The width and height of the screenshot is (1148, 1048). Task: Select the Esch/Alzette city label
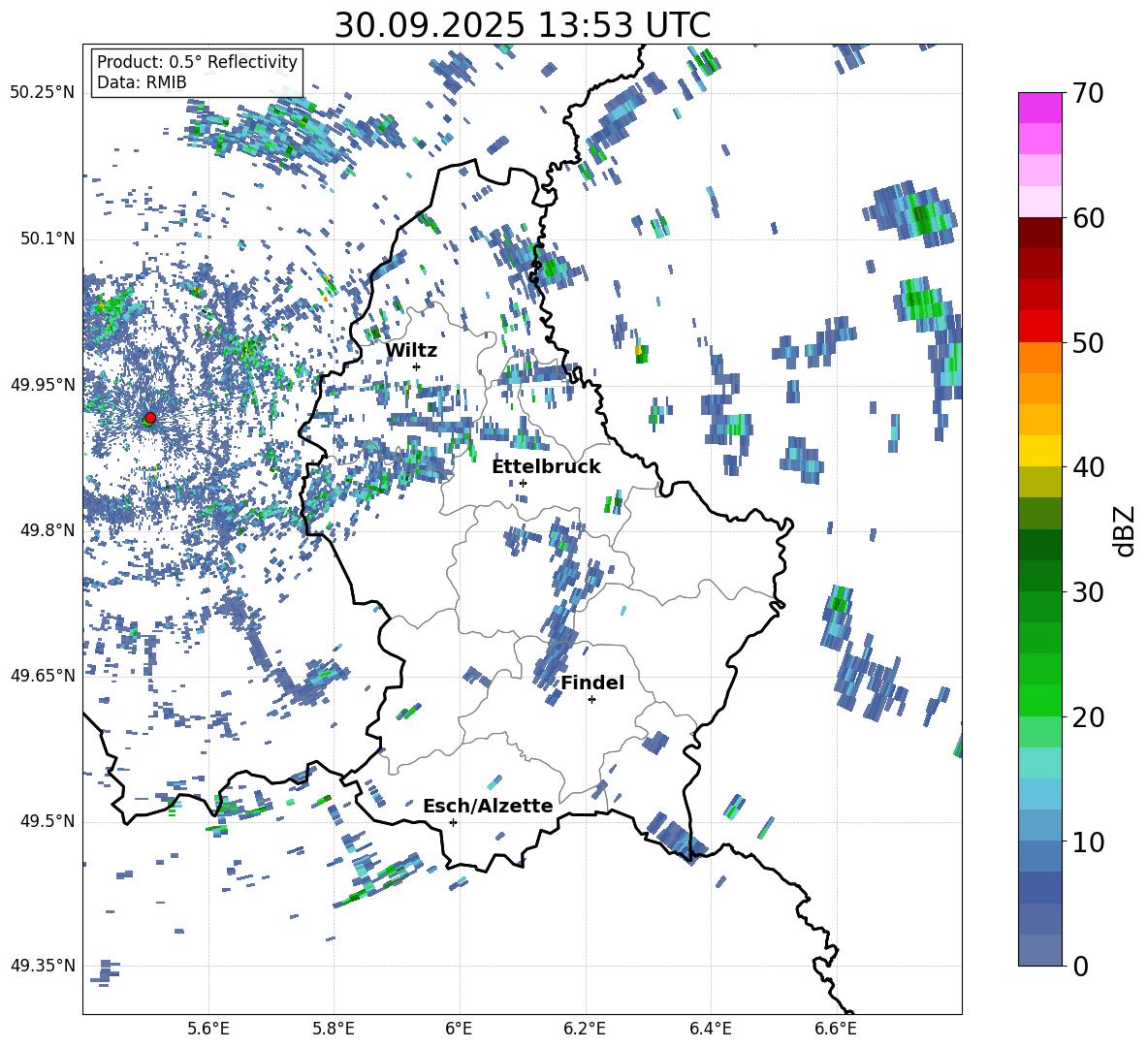click(x=488, y=806)
